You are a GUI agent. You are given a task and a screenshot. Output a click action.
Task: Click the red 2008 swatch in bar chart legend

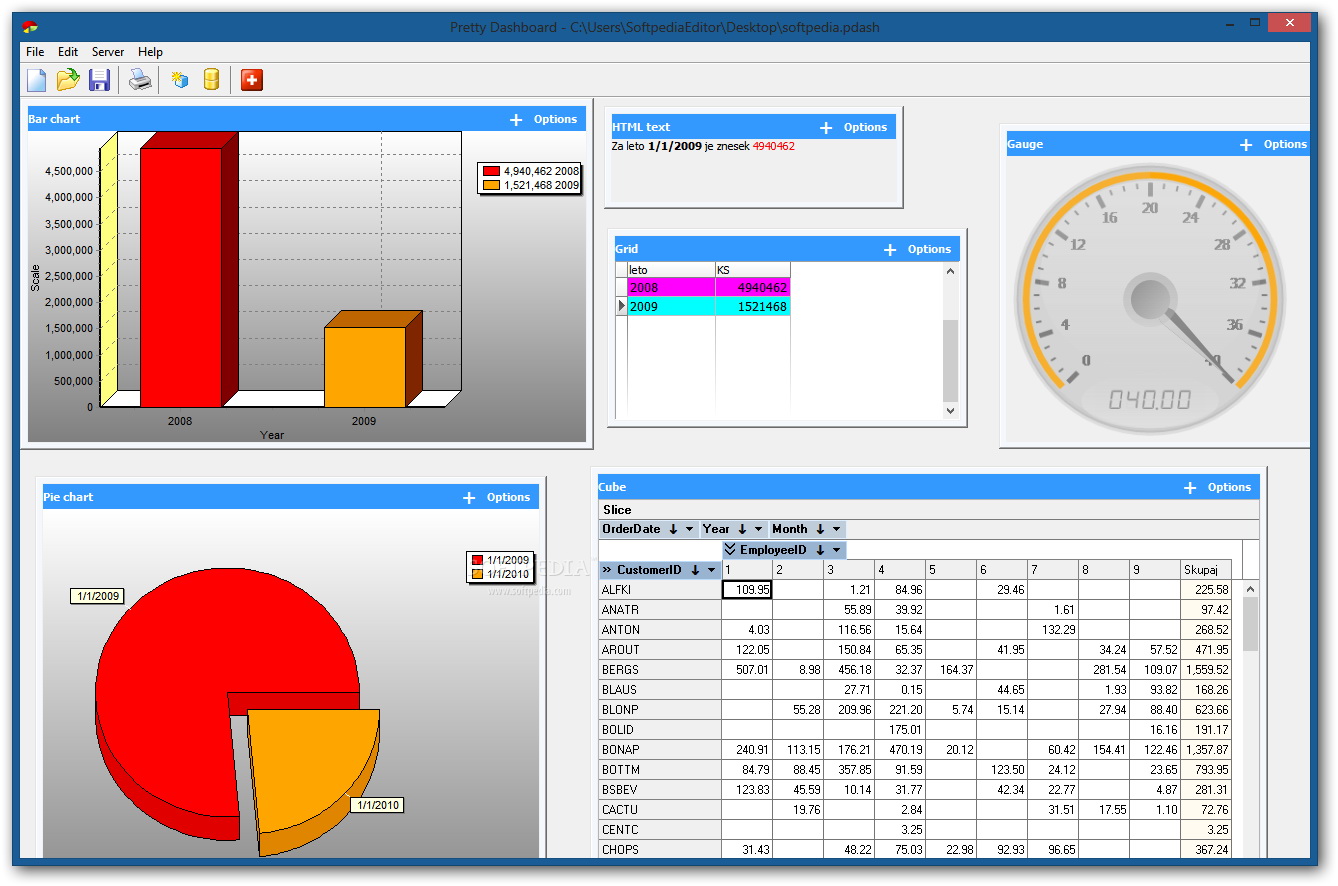pyautogui.click(x=491, y=171)
